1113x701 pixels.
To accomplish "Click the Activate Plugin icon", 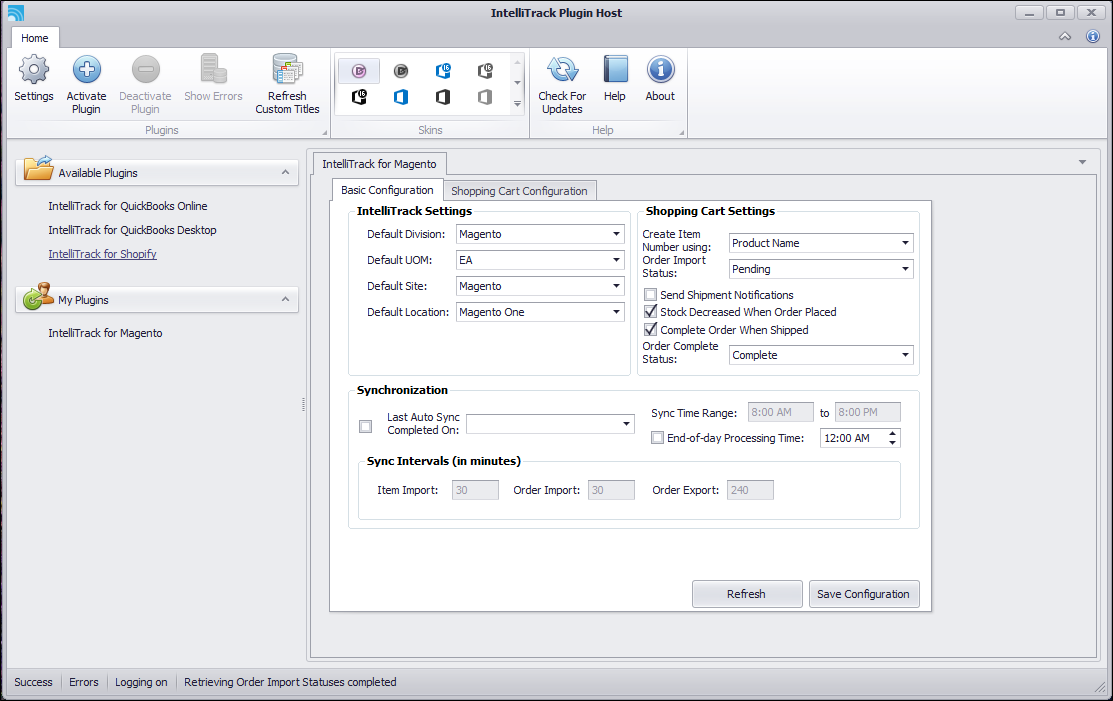I will coord(87,70).
